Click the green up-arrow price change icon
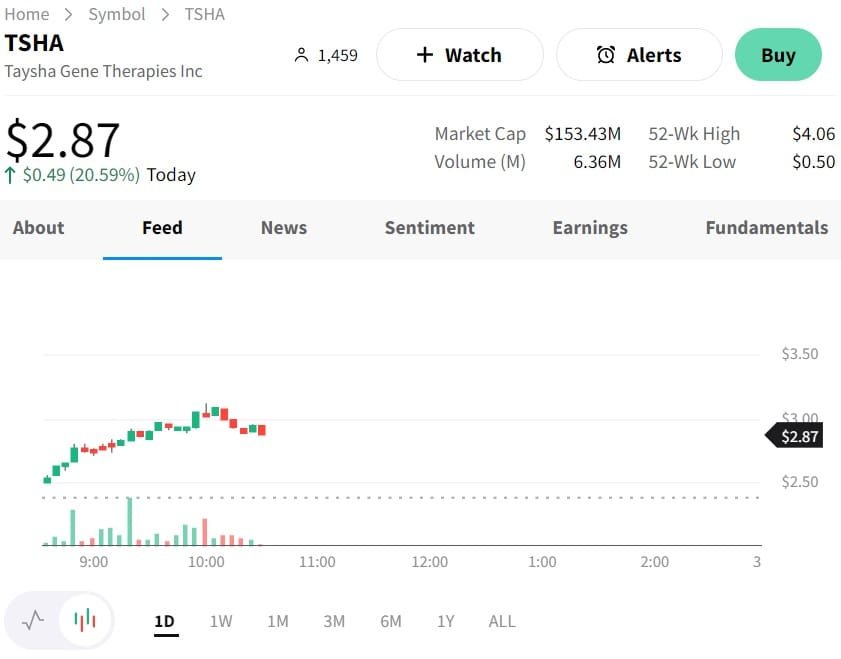Viewport: 841px width, 659px height. [10, 175]
